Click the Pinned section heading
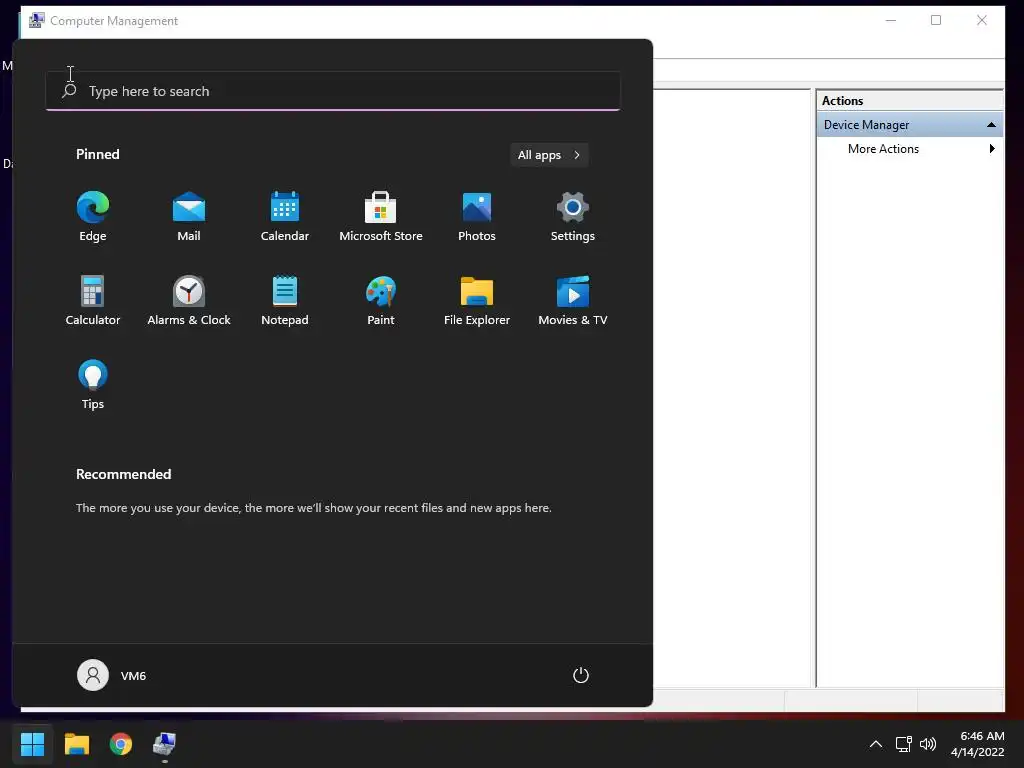Image resolution: width=1024 pixels, height=768 pixels. 98,154
